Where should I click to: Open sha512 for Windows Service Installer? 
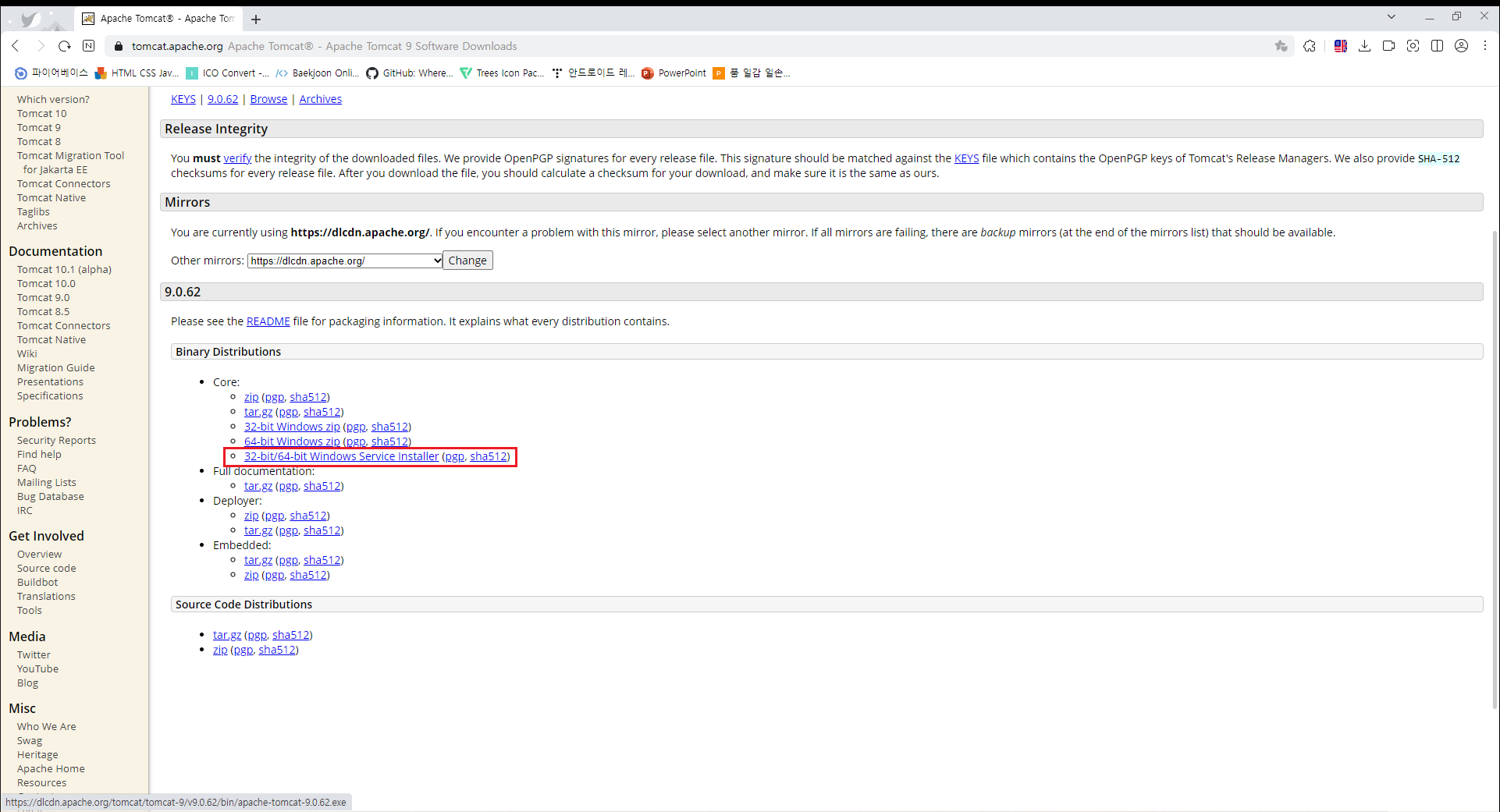[489, 456]
